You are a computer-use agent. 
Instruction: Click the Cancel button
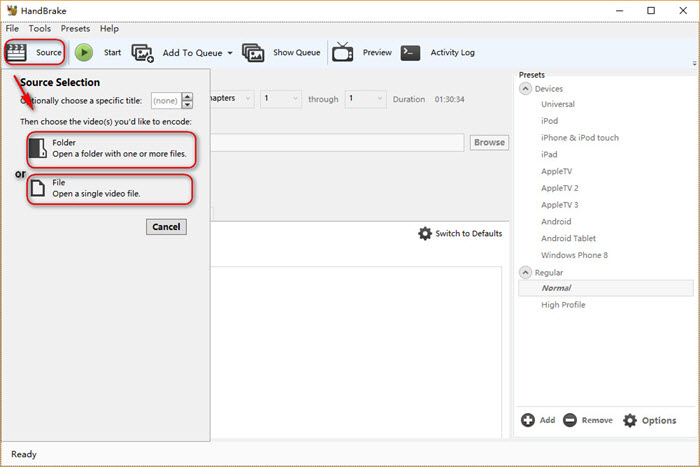166,227
